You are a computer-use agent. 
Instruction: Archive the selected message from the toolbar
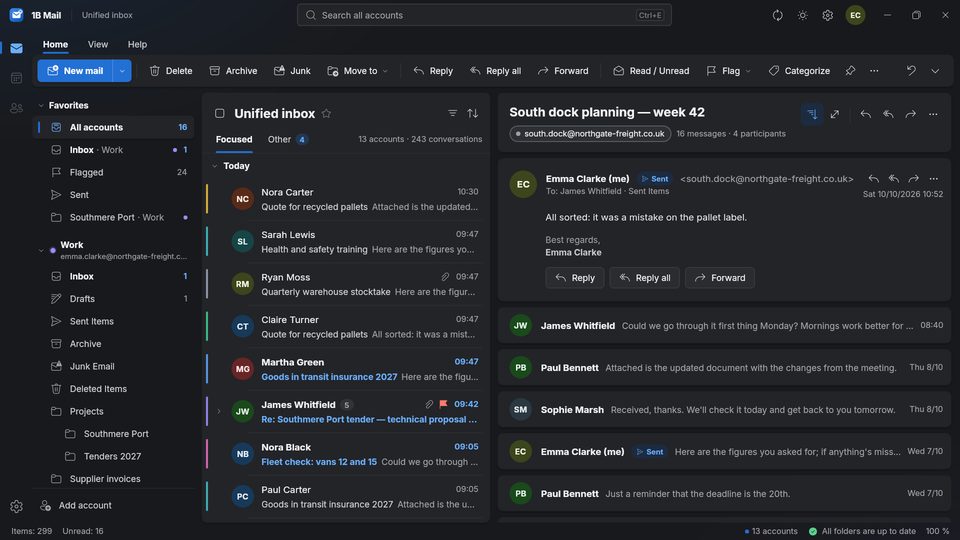pos(233,71)
